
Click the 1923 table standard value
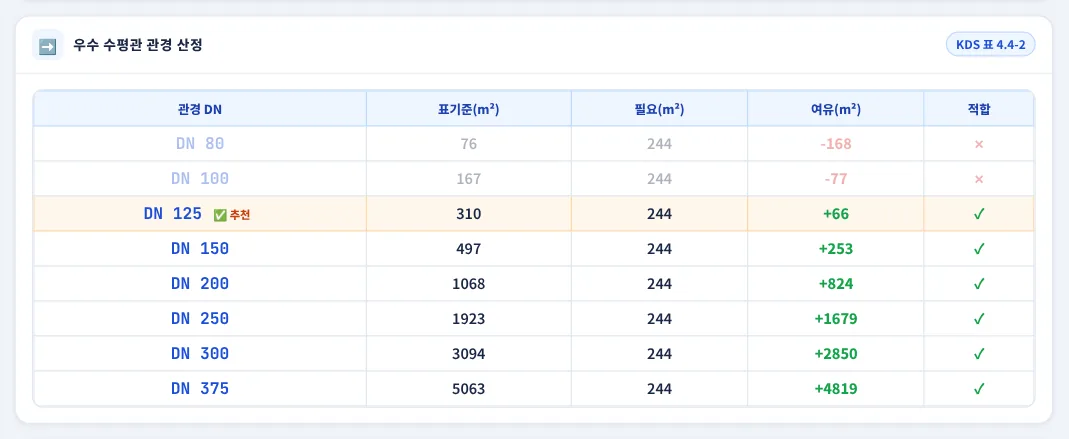[468, 319]
